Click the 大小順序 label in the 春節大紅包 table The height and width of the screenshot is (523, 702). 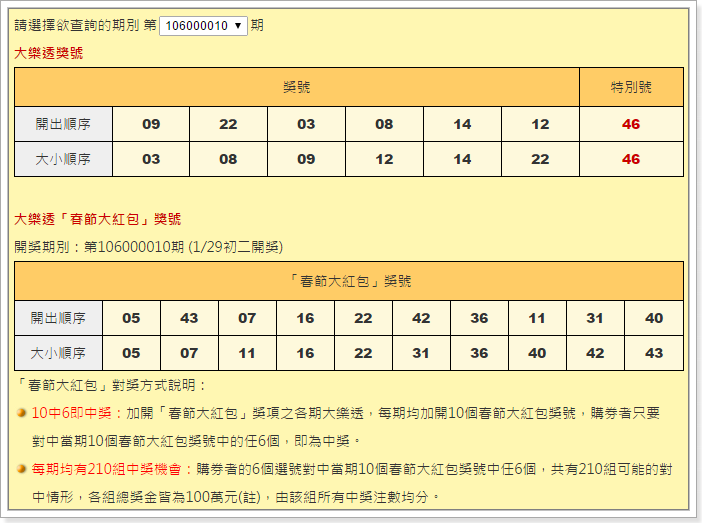[58, 353]
